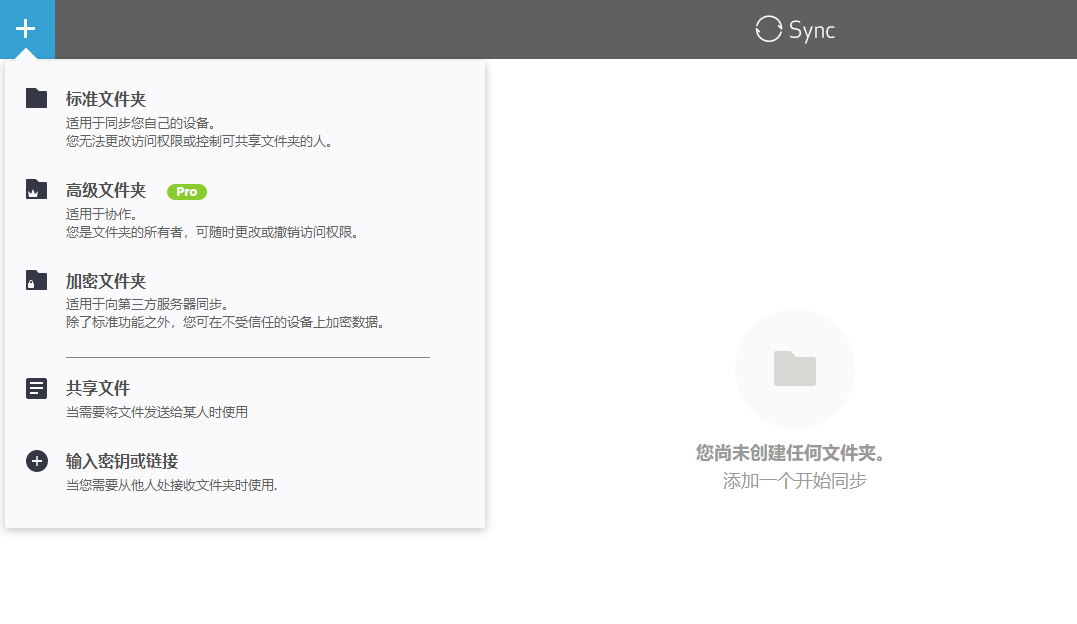Click description 当需要将文件发送给某人时使用
The image size is (1077, 624).
[157, 412]
